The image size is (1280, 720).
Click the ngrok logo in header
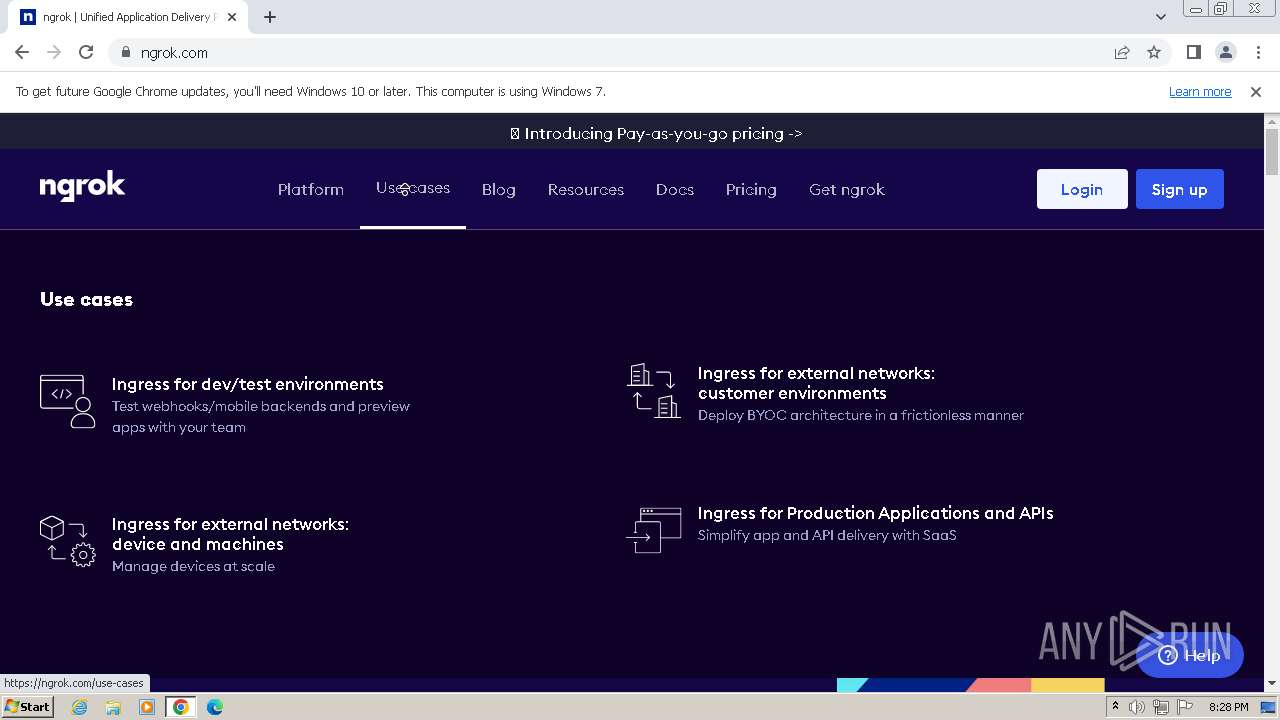click(x=82, y=187)
